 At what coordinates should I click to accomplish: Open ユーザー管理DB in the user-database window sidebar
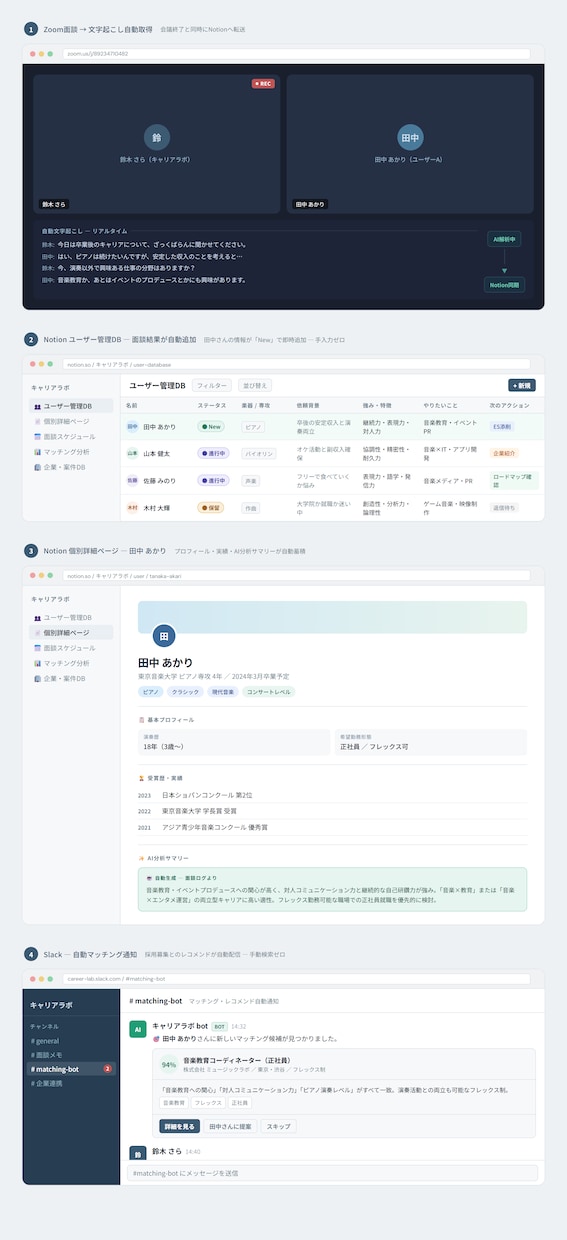click(x=70, y=406)
